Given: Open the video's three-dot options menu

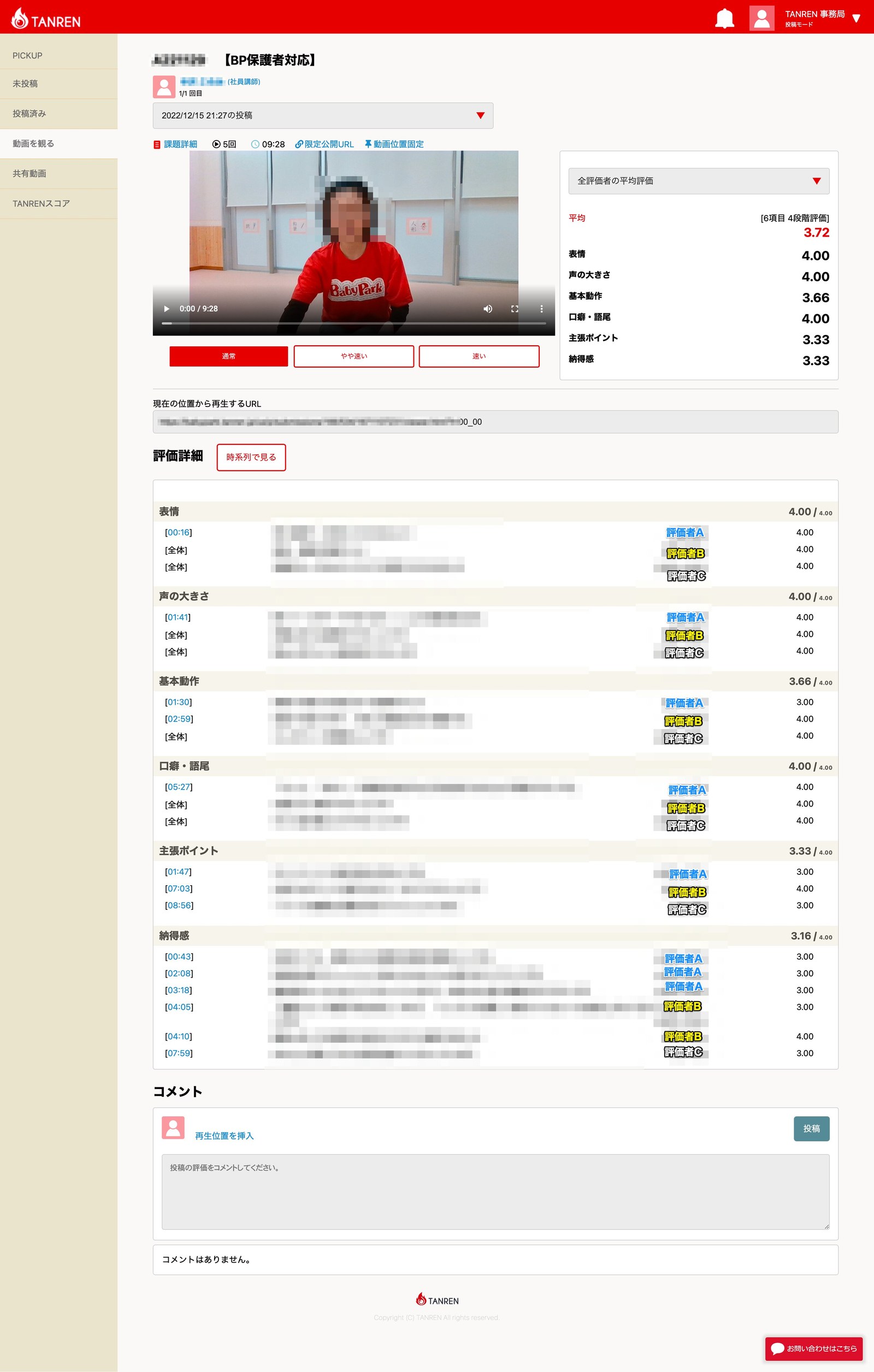Looking at the screenshot, I should tap(541, 309).
